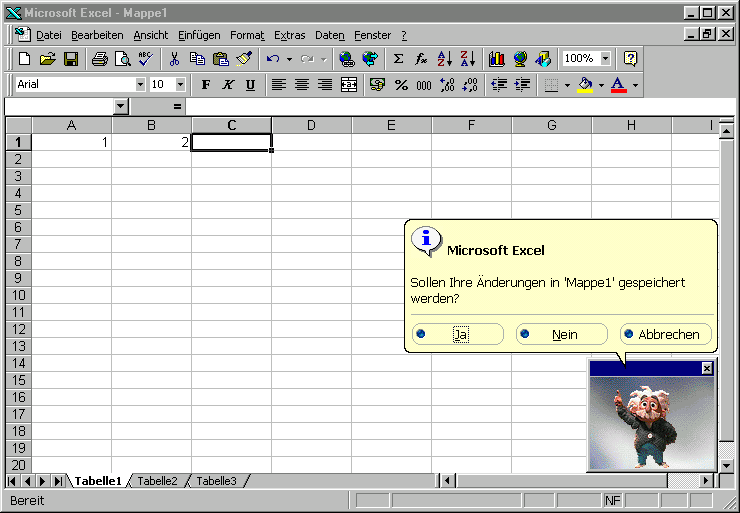This screenshot has width=740, height=513.
Task: Toggle underline U formatting
Action: pos(251,85)
